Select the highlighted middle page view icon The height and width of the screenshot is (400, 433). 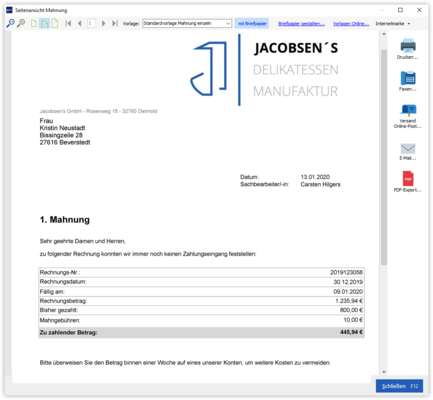(44, 23)
